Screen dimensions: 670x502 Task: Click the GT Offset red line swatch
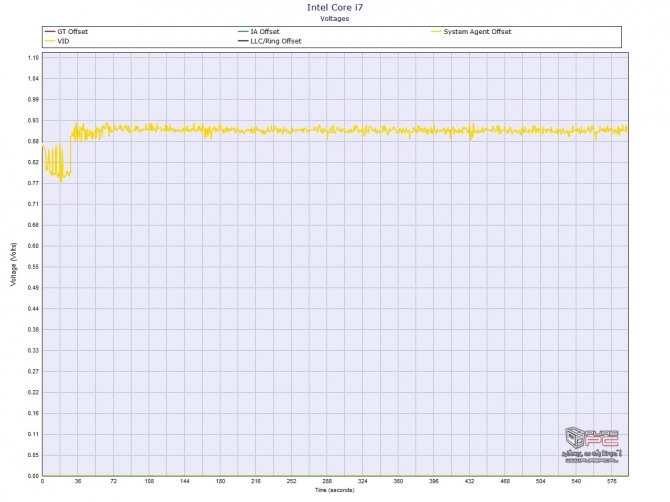(x=50, y=32)
